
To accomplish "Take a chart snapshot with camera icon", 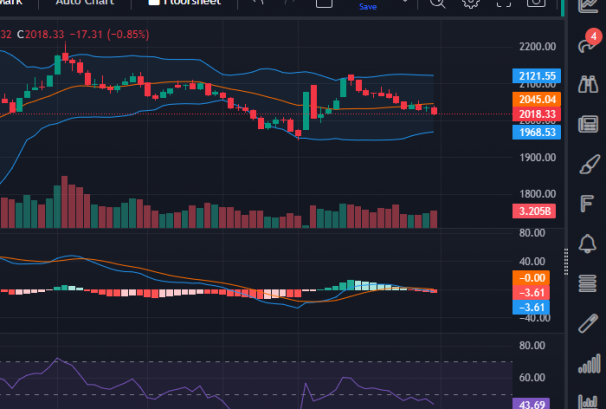I will (536, 3).
